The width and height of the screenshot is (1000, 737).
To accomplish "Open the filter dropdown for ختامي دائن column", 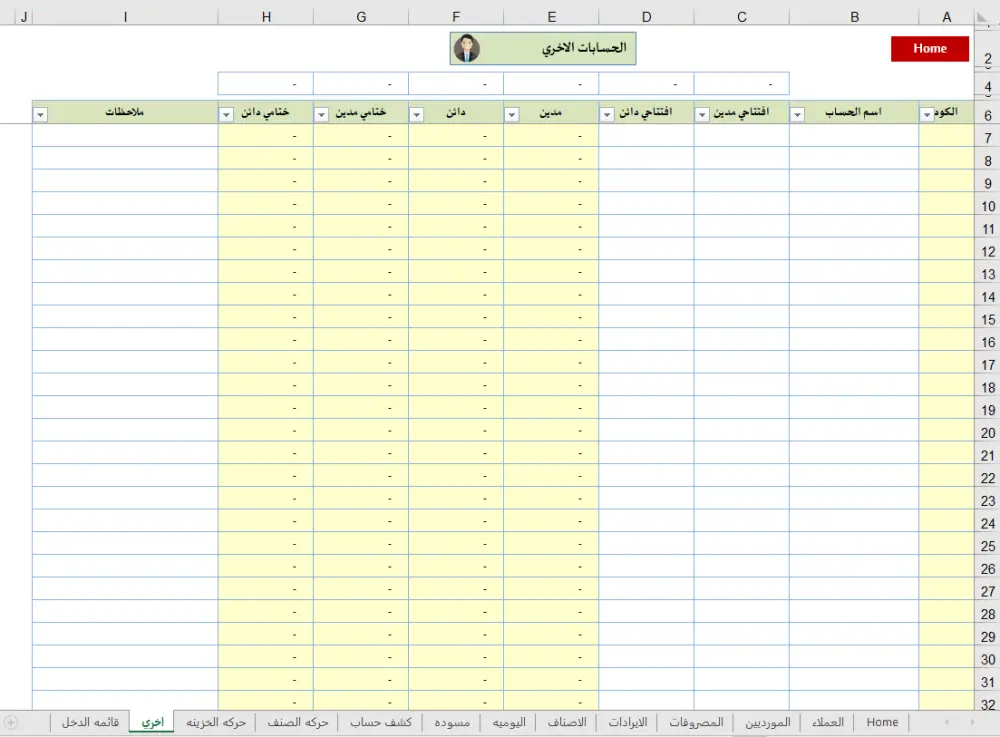I will [x=226, y=115].
